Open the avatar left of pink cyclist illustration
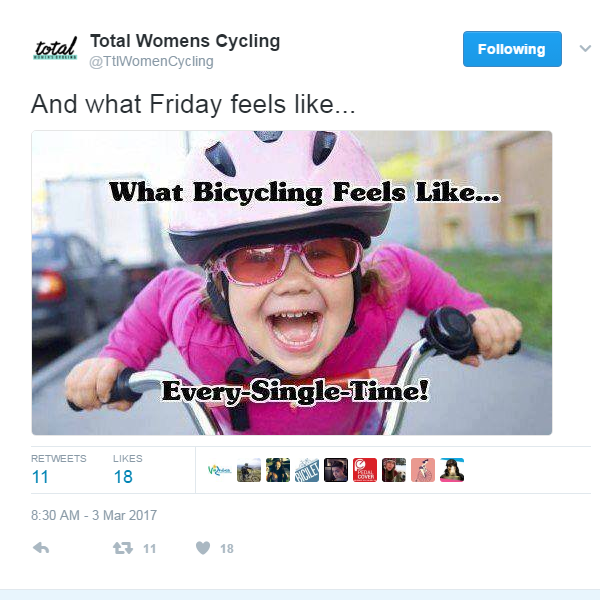This screenshot has width=600, height=600. 394,470
